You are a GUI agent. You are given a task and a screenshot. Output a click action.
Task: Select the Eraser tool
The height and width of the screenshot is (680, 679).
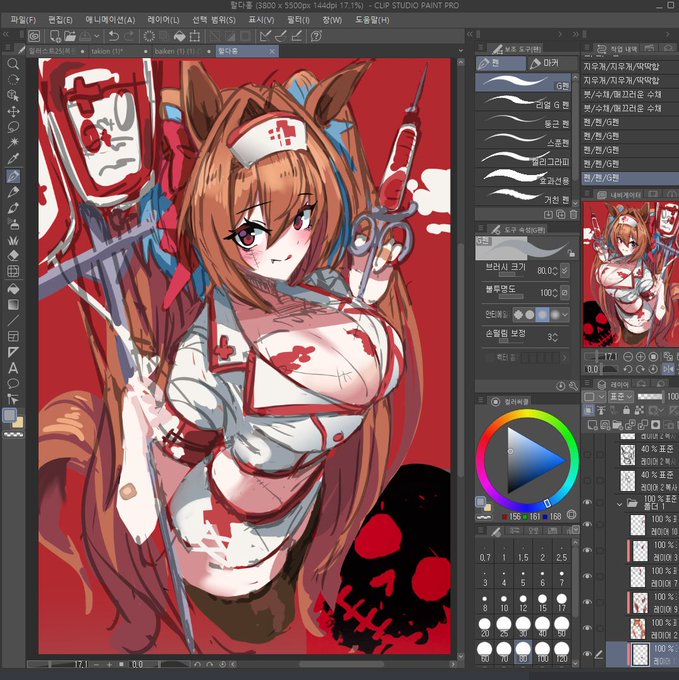13,255
